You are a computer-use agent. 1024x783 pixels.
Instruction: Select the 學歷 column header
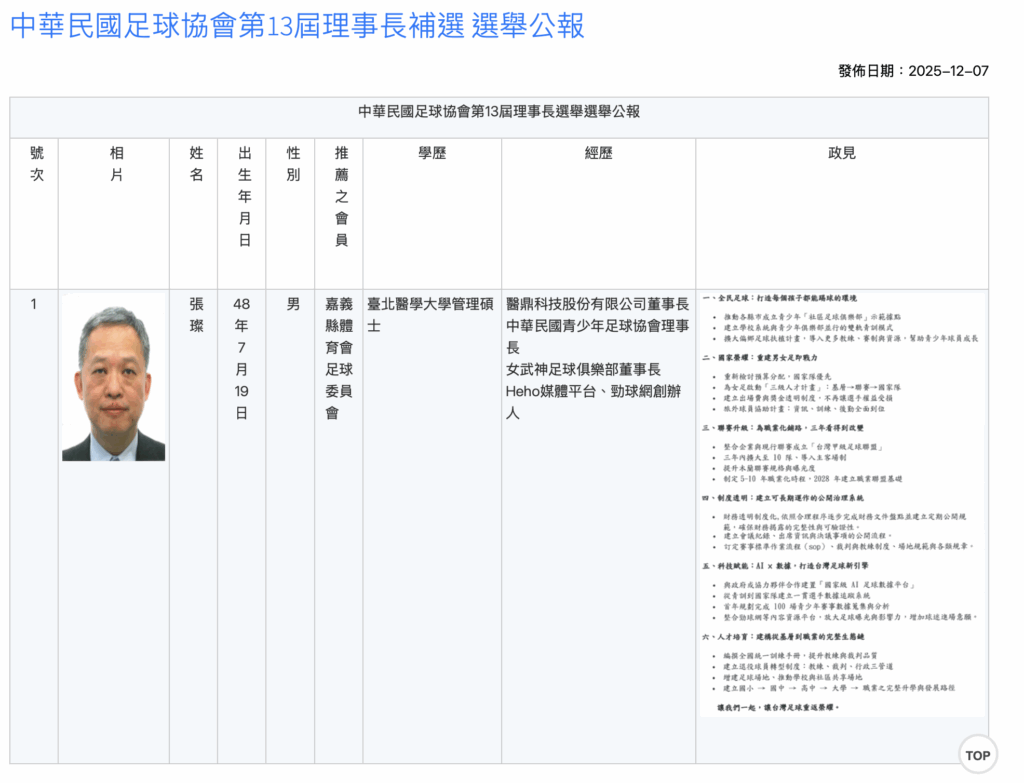[432, 153]
